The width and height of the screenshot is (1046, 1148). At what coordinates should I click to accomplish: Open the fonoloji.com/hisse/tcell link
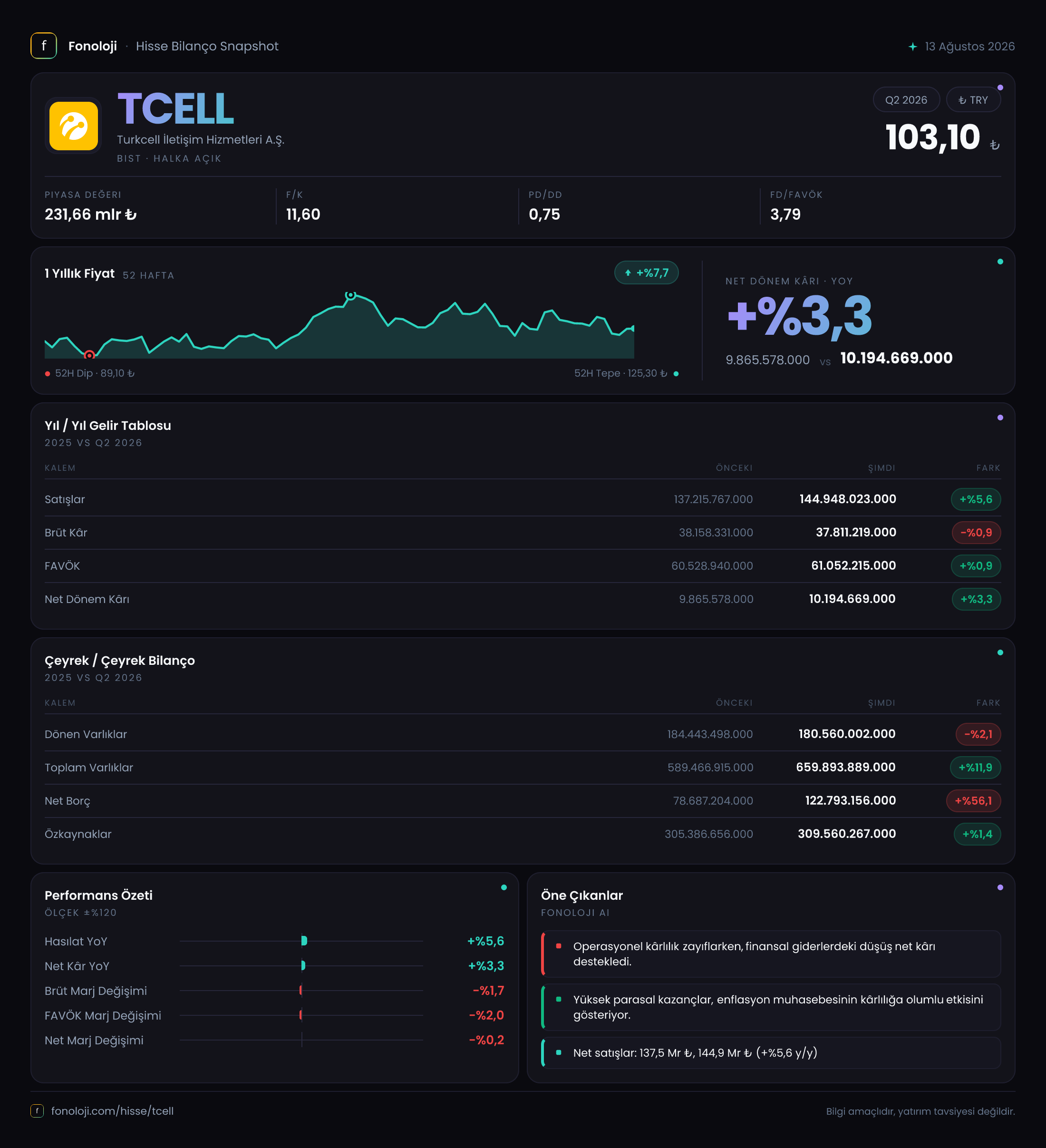(112, 1110)
